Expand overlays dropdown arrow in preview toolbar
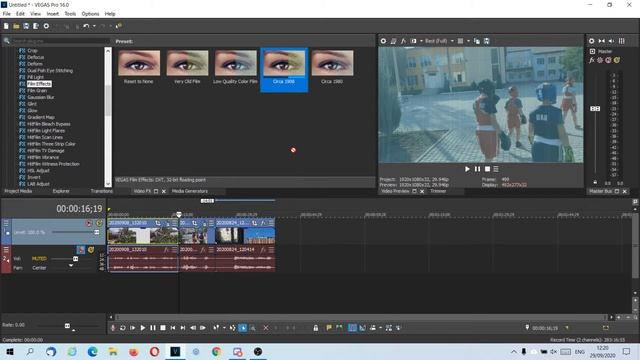 coord(468,41)
